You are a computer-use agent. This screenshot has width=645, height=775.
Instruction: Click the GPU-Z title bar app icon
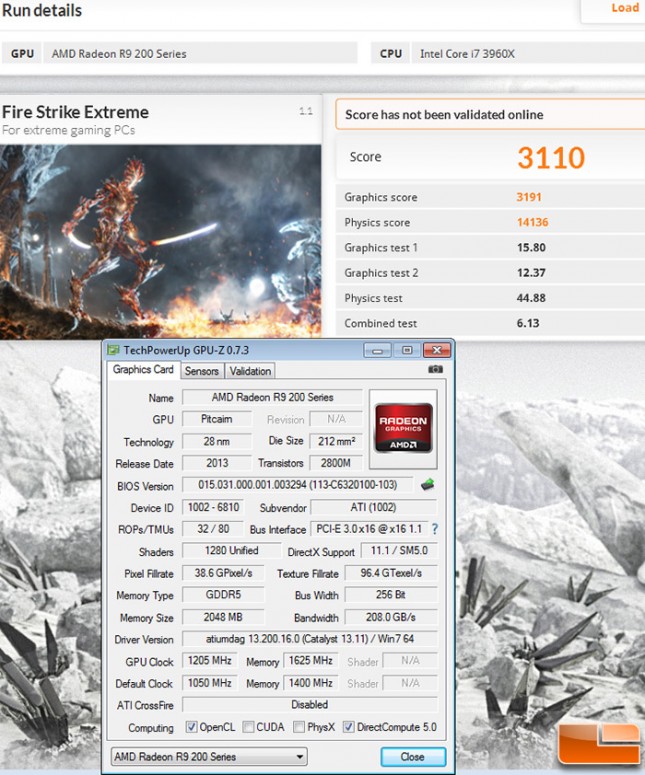click(x=114, y=350)
